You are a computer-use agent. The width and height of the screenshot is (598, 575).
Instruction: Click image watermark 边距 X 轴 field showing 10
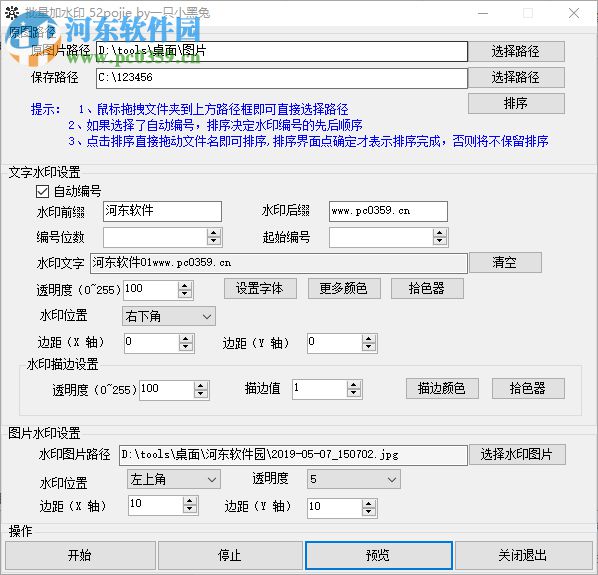156,506
